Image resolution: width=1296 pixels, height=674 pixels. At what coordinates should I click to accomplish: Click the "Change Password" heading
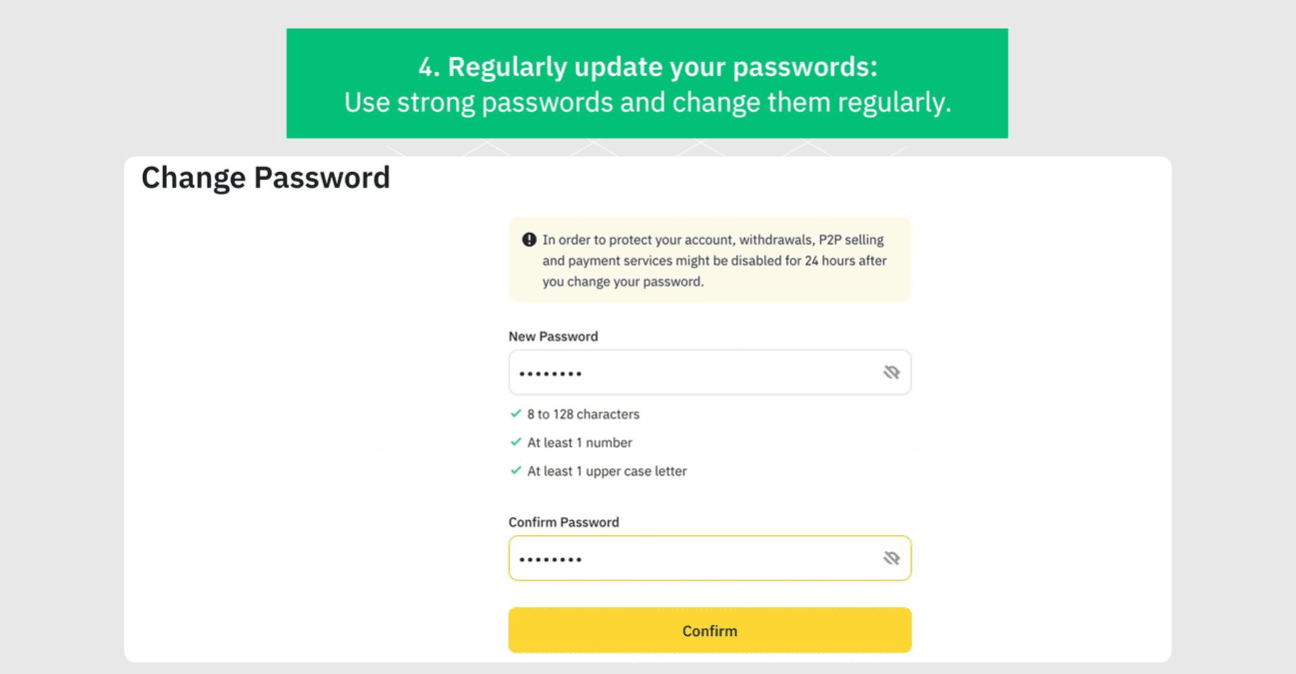(x=266, y=178)
